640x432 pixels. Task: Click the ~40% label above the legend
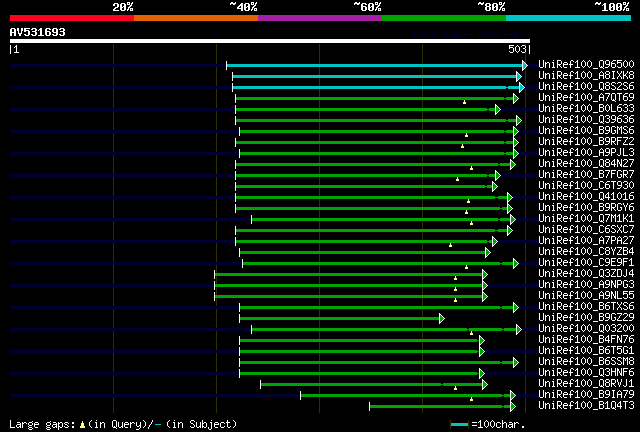(x=243, y=7)
